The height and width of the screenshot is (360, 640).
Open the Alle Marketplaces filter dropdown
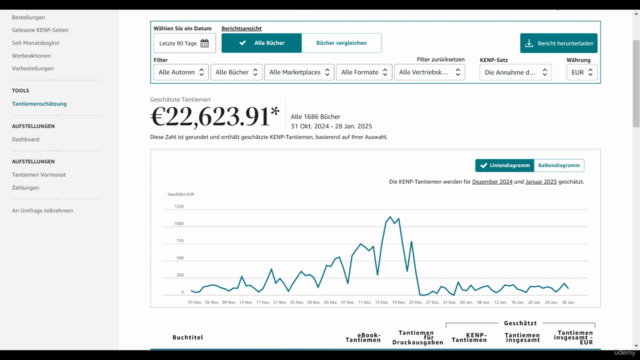tap(299, 72)
